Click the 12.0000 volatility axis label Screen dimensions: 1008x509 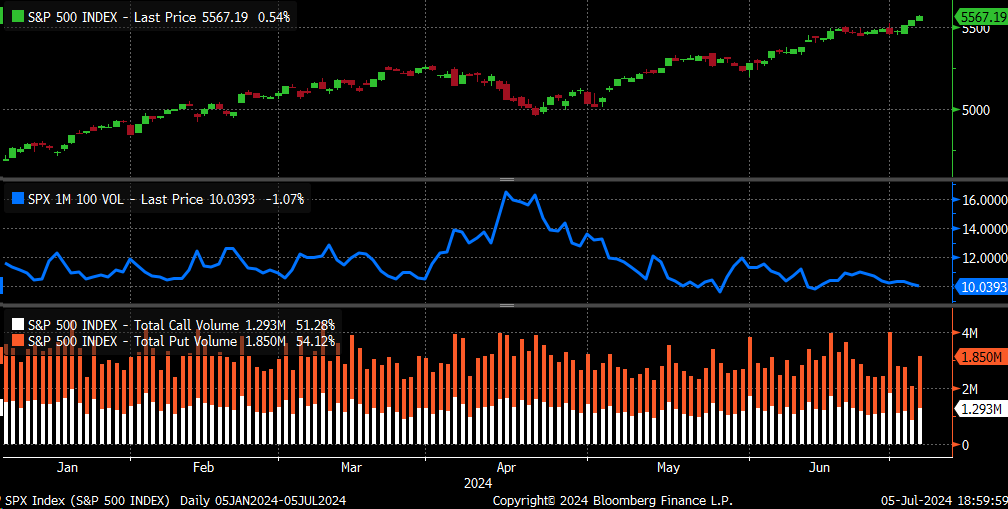click(x=984, y=258)
